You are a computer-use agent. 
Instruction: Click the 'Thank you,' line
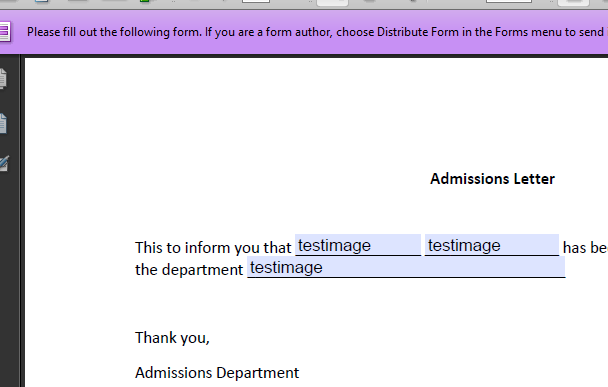click(172, 338)
